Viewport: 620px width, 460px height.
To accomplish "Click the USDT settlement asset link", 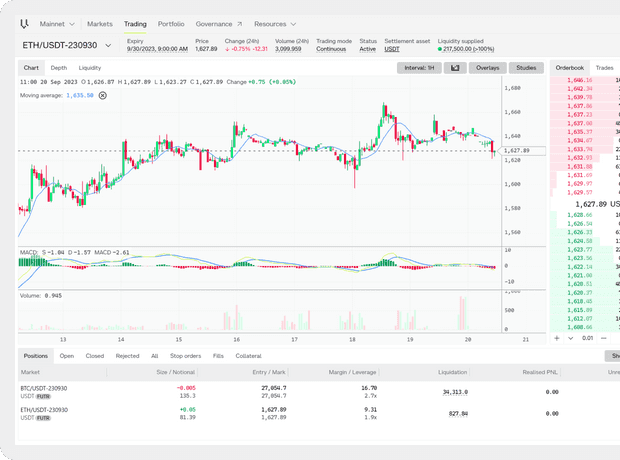I will click(x=392, y=48).
